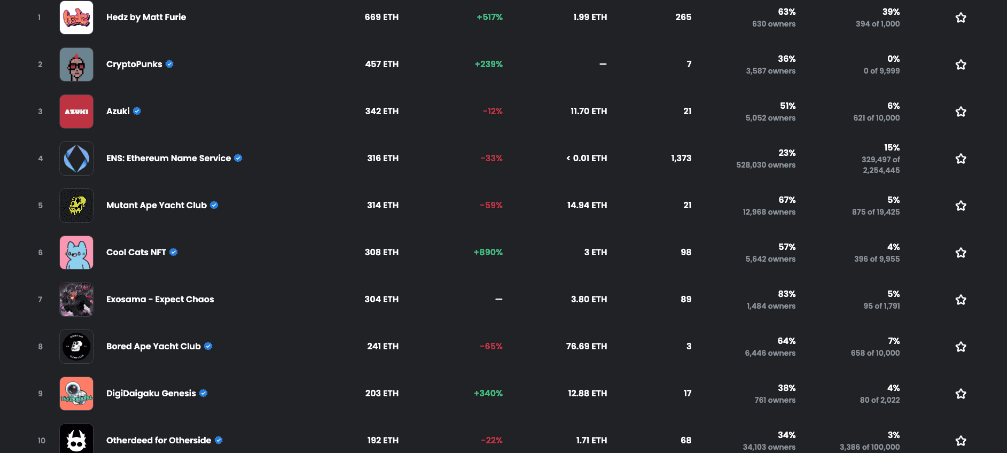Star the Cool Cats NFT collection
This screenshot has height=453, width=1007.
(x=960, y=252)
